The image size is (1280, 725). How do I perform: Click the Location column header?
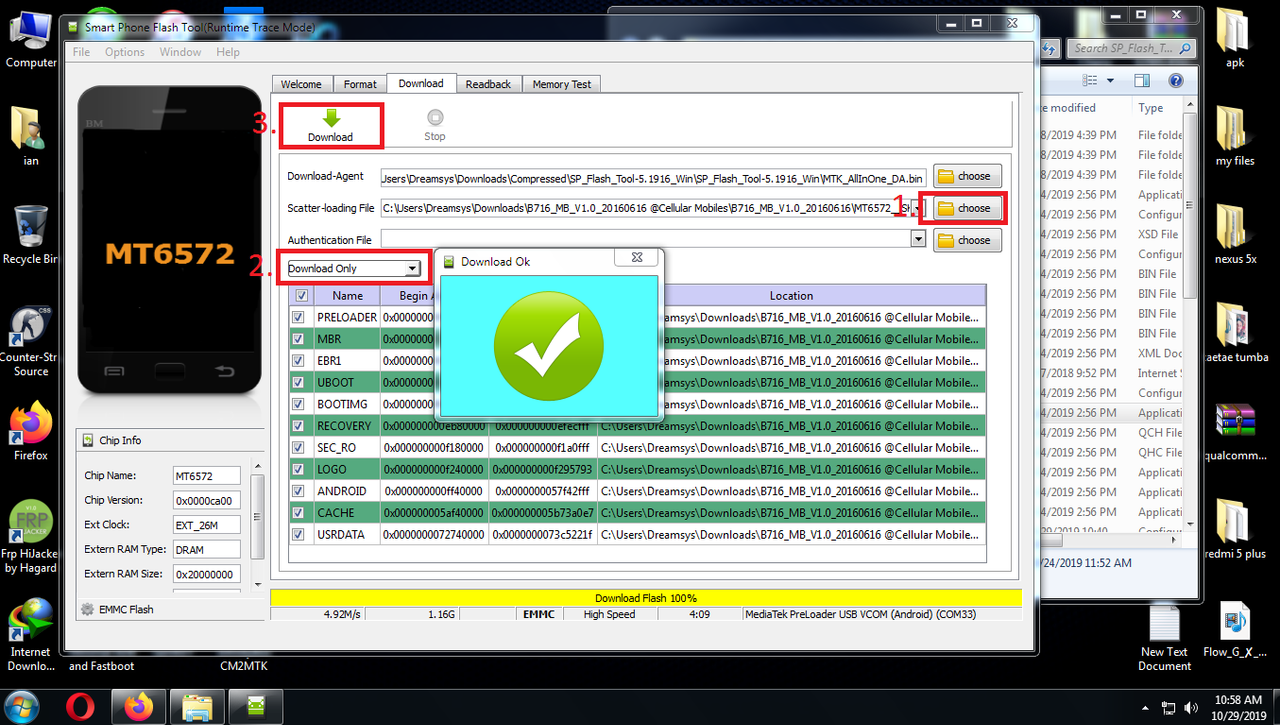click(x=791, y=296)
